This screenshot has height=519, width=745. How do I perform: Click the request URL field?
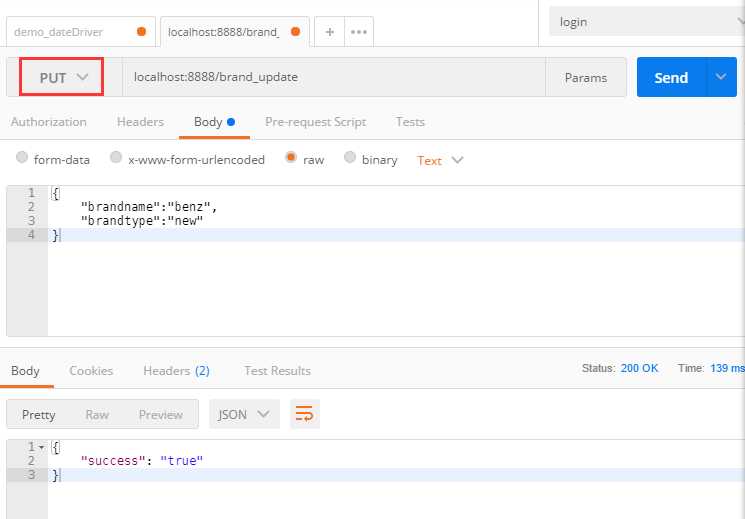tap(334, 77)
